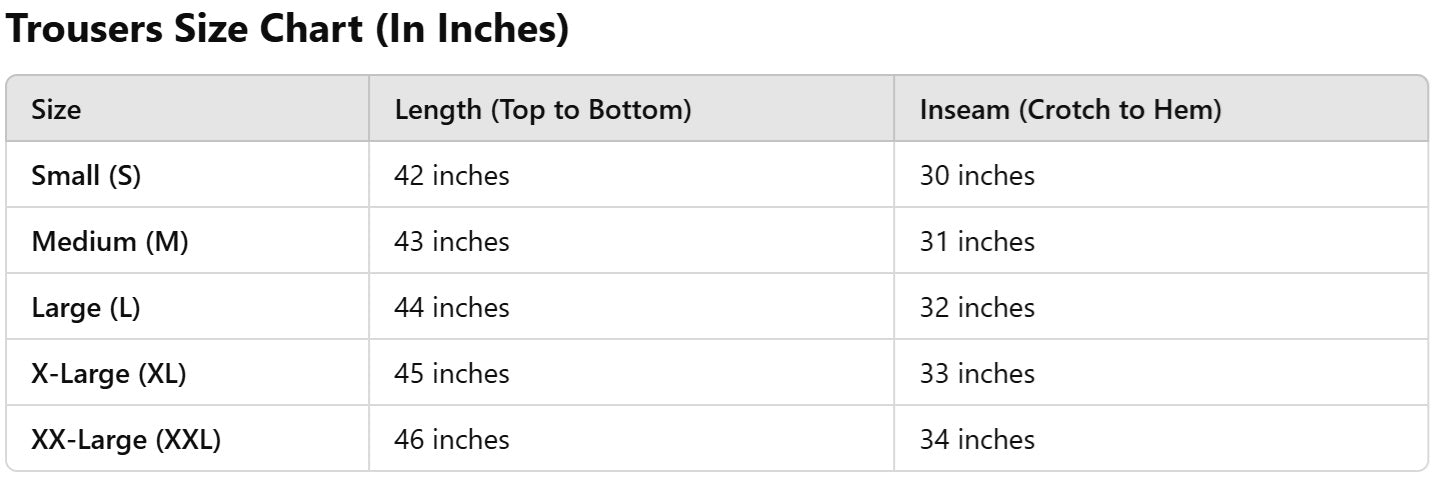The width and height of the screenshot is (1443, 487).
Task: Click the 'Medium (M)' size cell
Action: (x=110, y=242)
